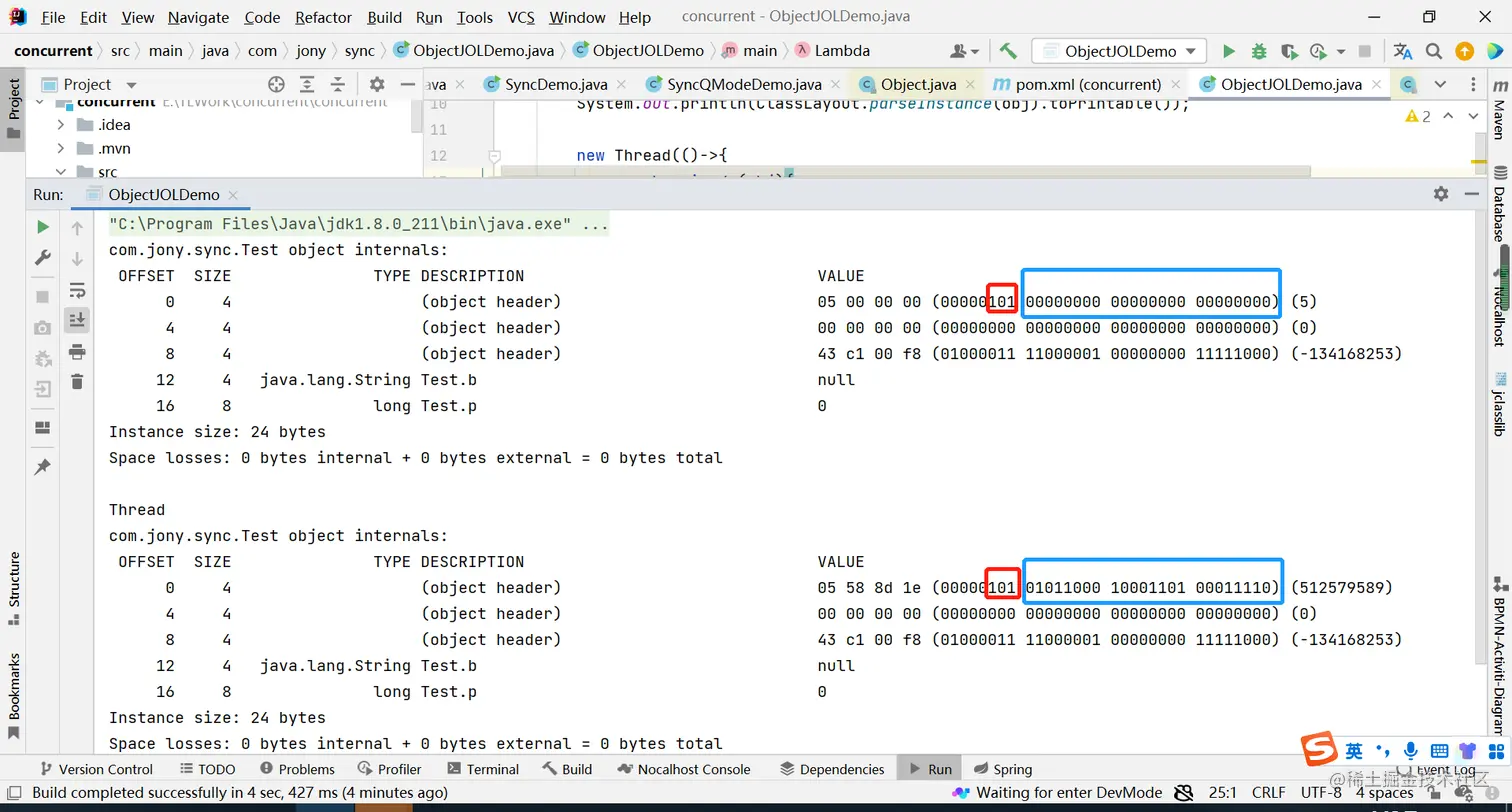The image size is (1512, 812).
Task: Run ObjectJOLDemo from the main toolbar
Action: click(x=1229, y=51)
